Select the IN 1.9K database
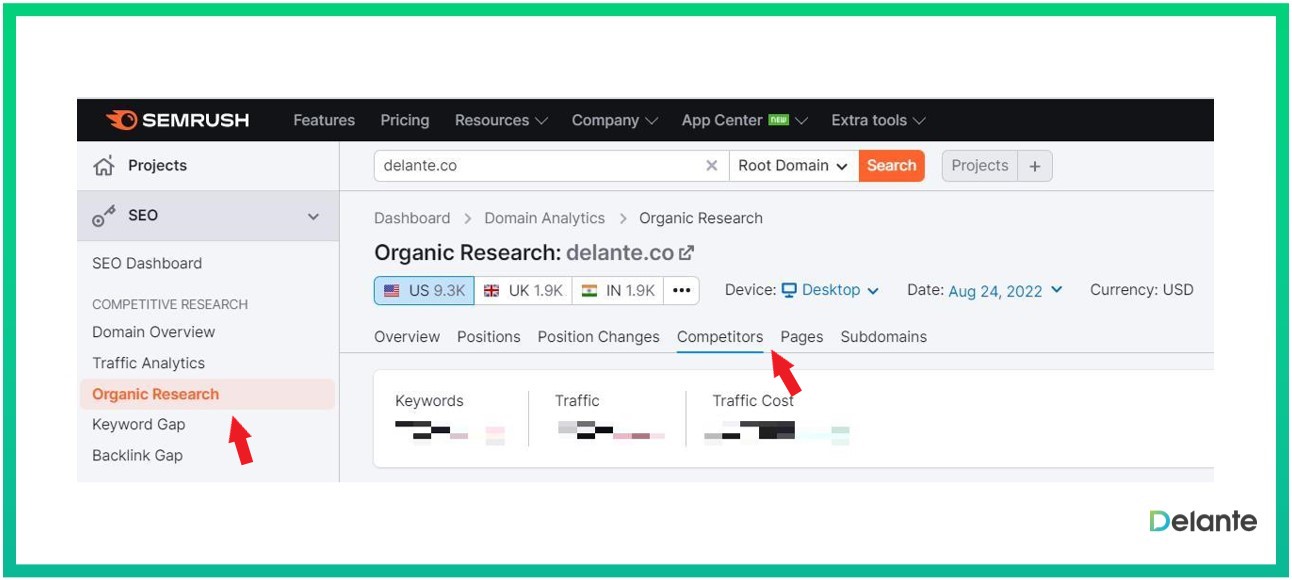 pos(618,291)
